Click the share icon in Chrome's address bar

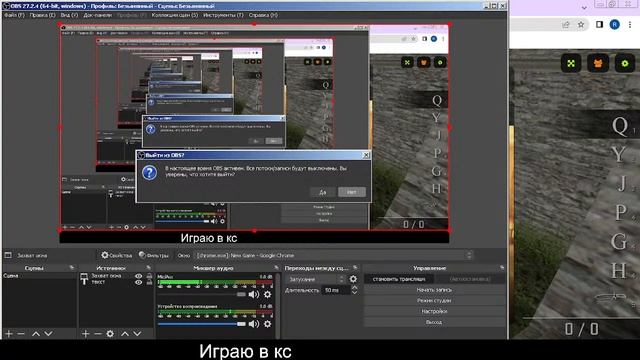click(x=566, y=24)
